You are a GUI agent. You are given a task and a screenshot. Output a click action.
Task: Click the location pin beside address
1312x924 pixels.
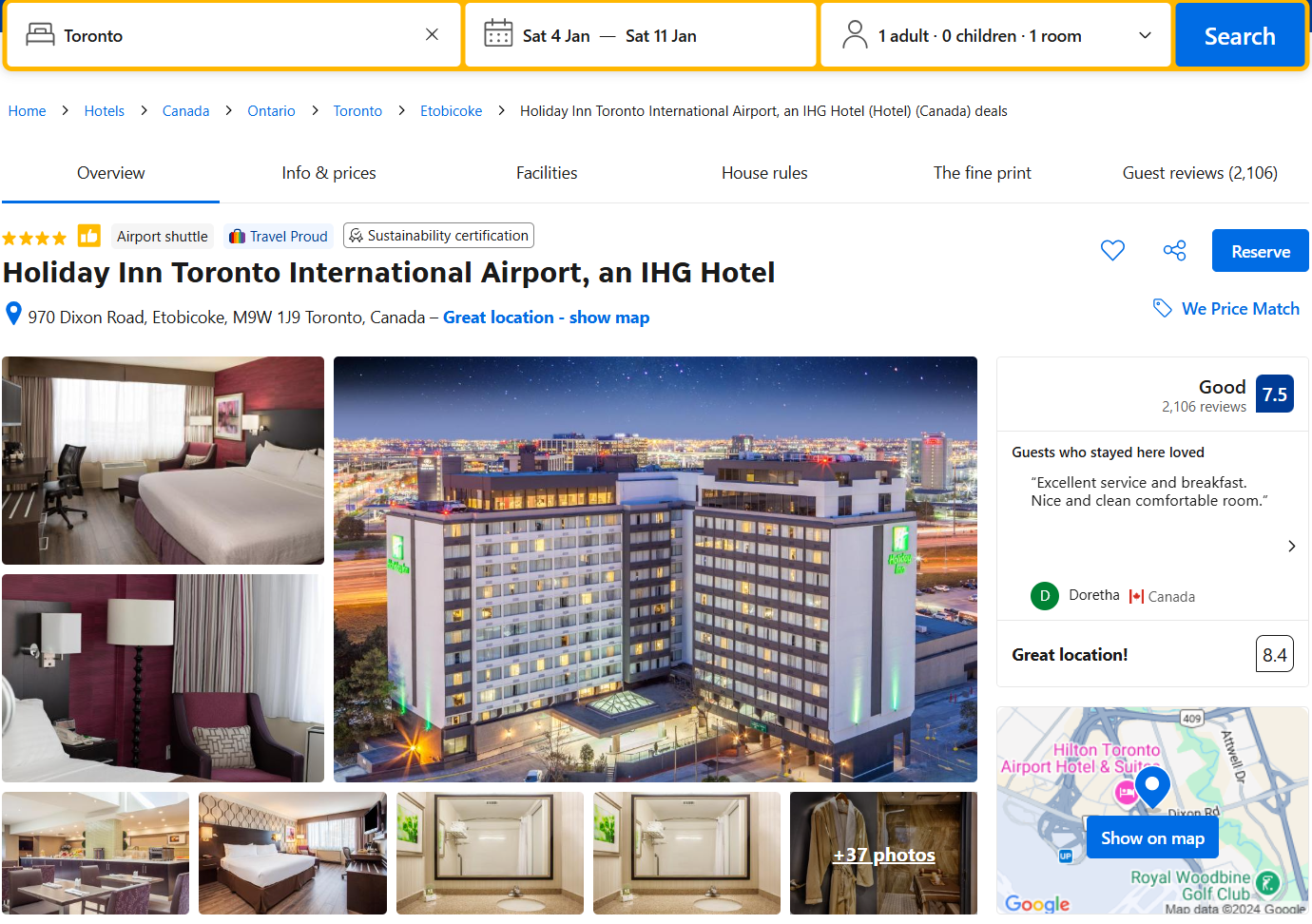coord(13,313)
